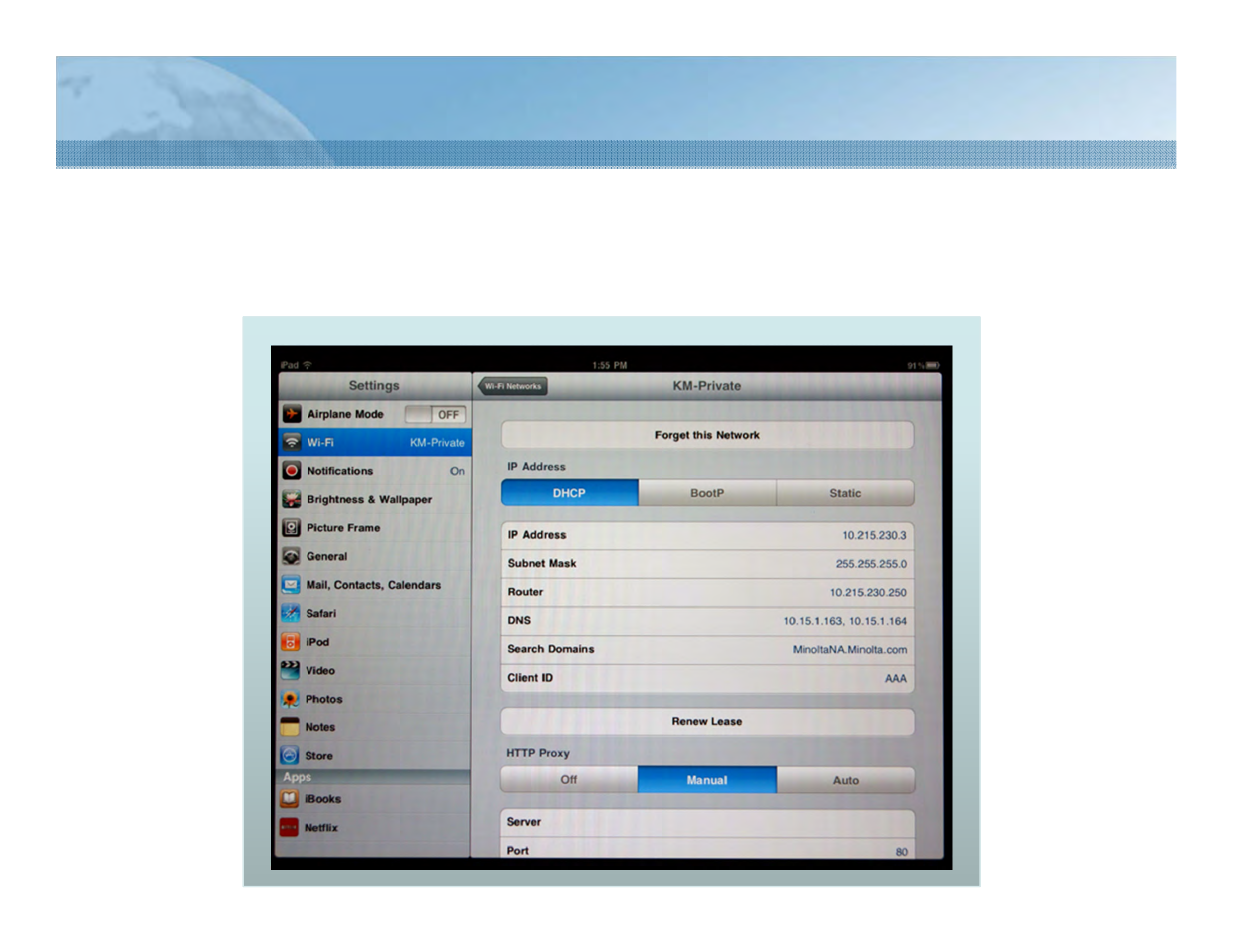Tap the Brightness & Wallpaper icon
The height and width of the screenshot is (952, 1233).
(x=292, y=499)
